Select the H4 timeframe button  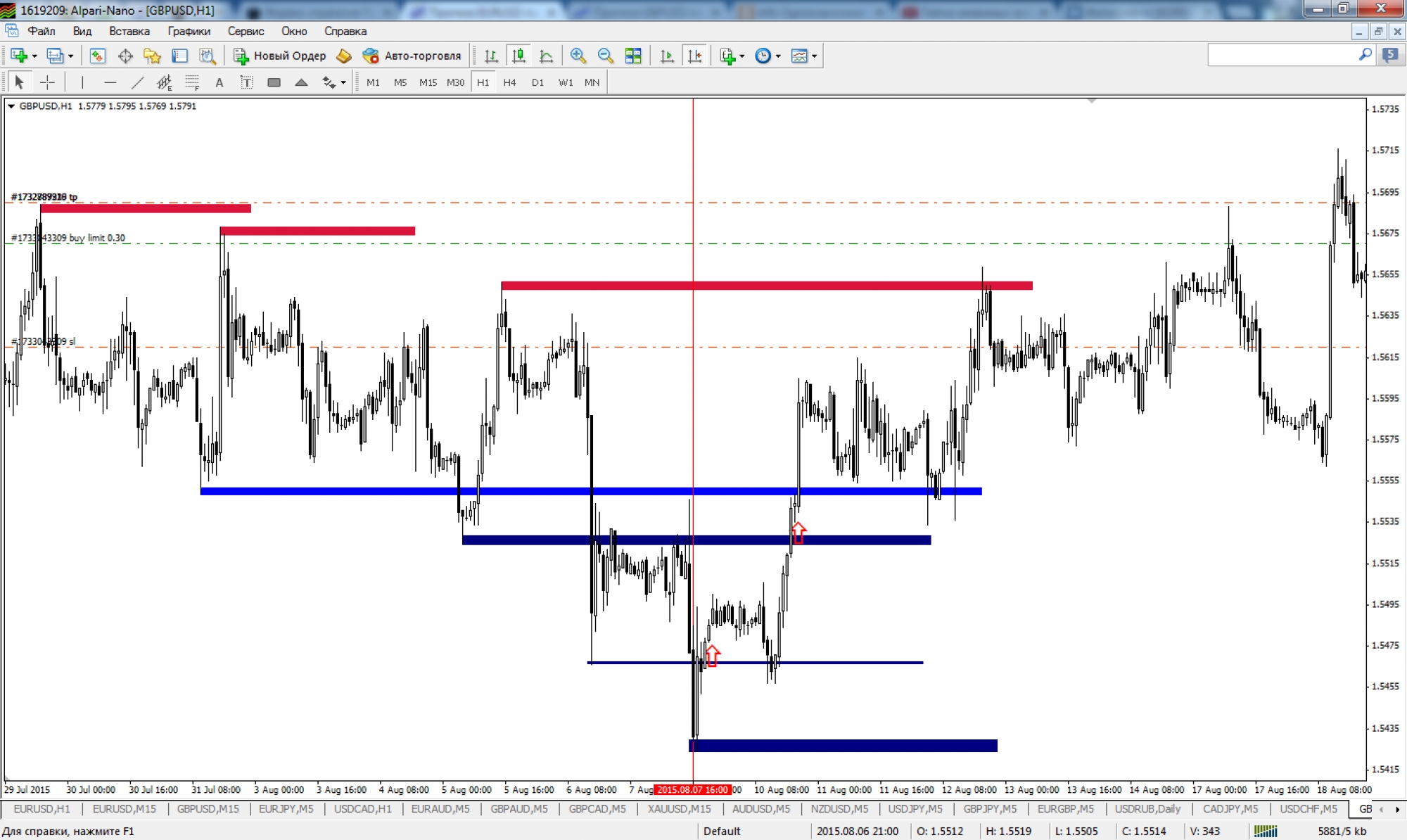(x=509, y=82)
